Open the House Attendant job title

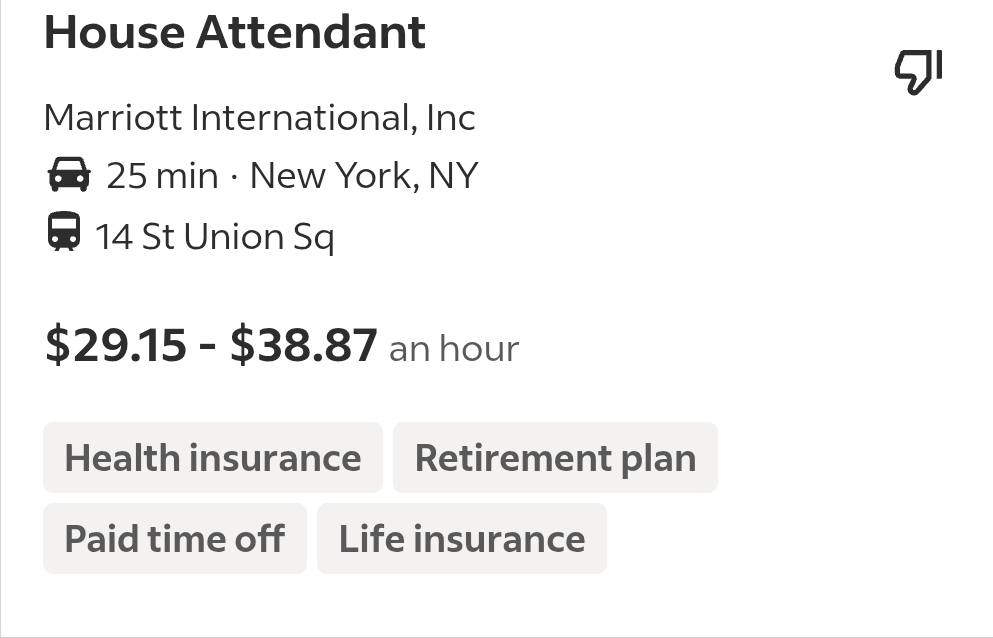click(x=235, y=32)
